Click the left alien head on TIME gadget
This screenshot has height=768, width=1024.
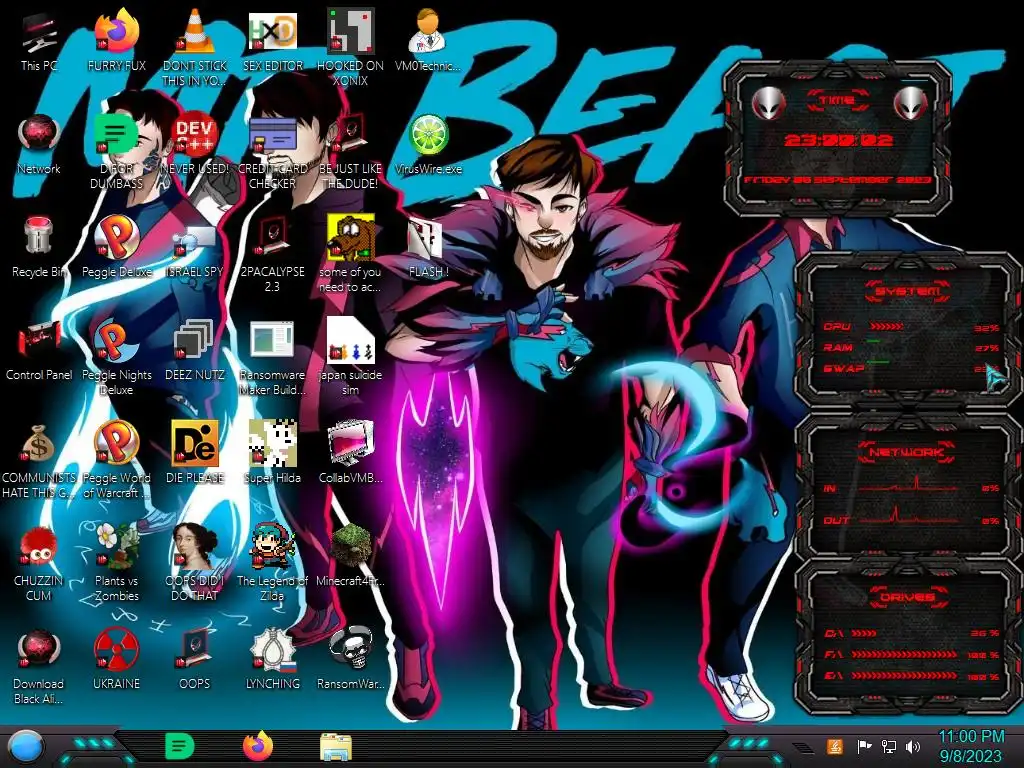click(768, 103)
